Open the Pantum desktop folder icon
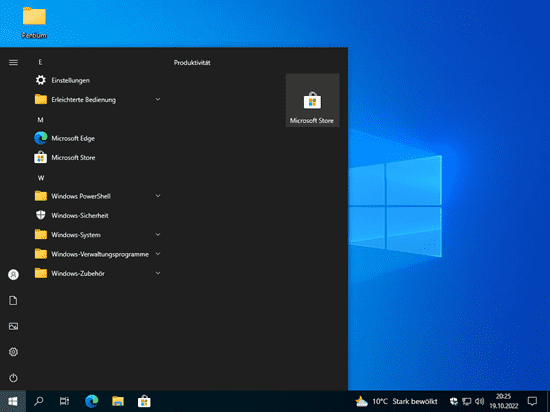This screenshot has width=550, height=412. [34, 22]
